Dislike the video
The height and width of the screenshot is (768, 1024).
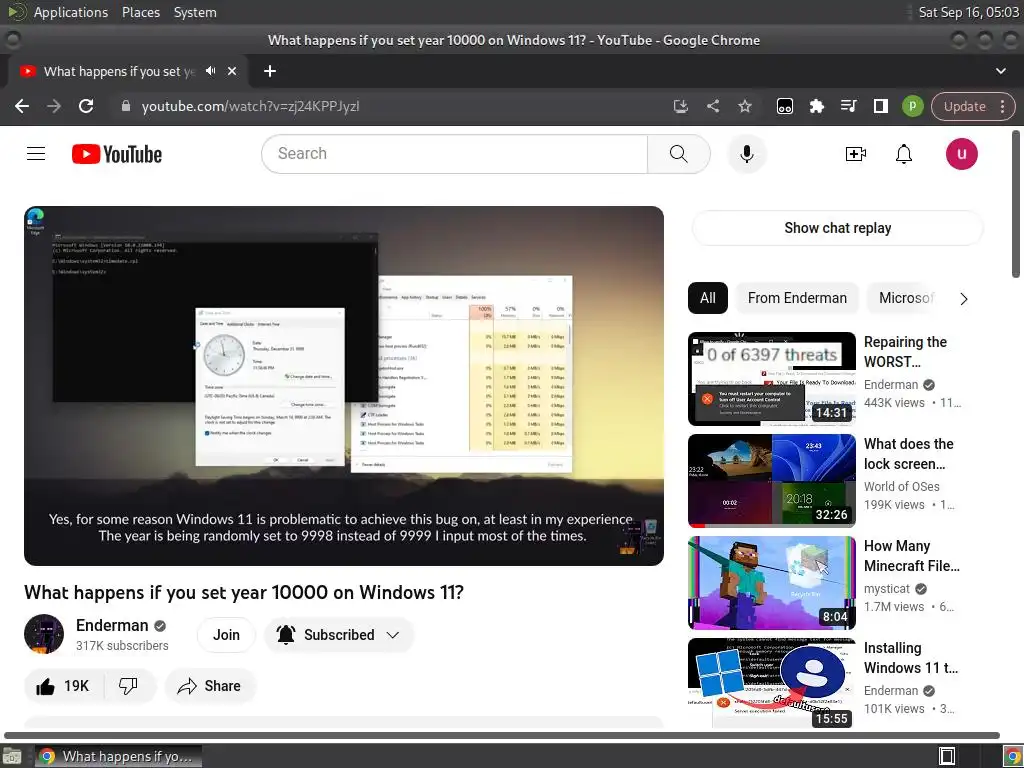(129, 686)
